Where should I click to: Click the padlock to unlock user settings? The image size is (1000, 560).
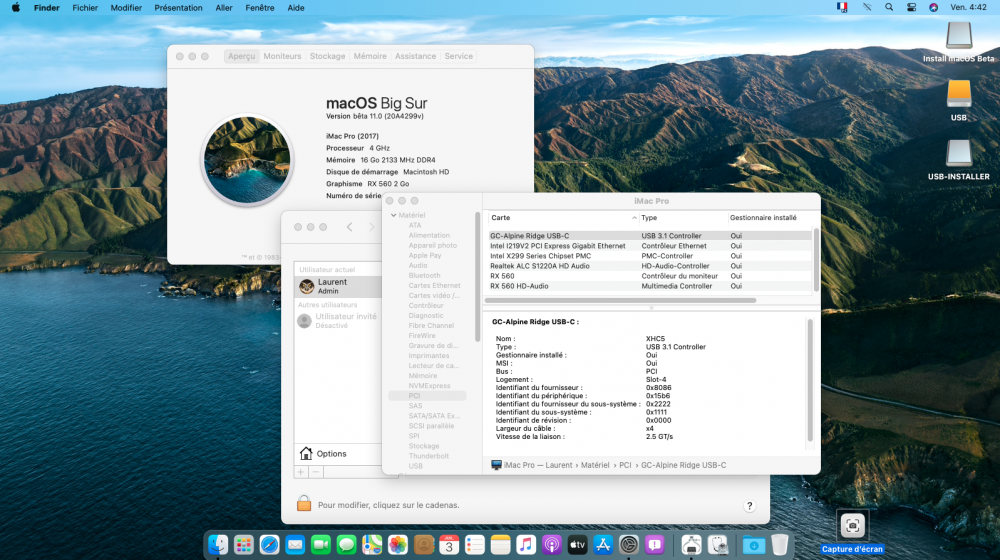point(304,503)
